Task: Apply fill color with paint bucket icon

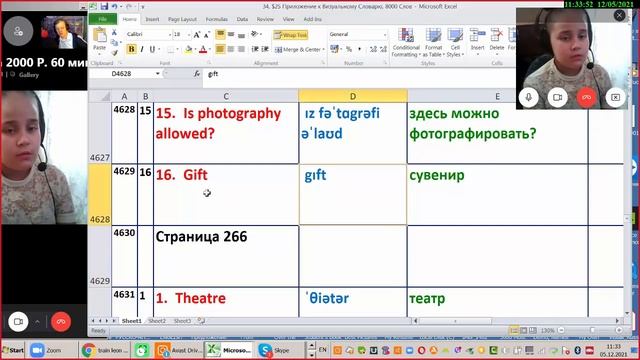Action: pyautogui.click(x=188, y=49)
